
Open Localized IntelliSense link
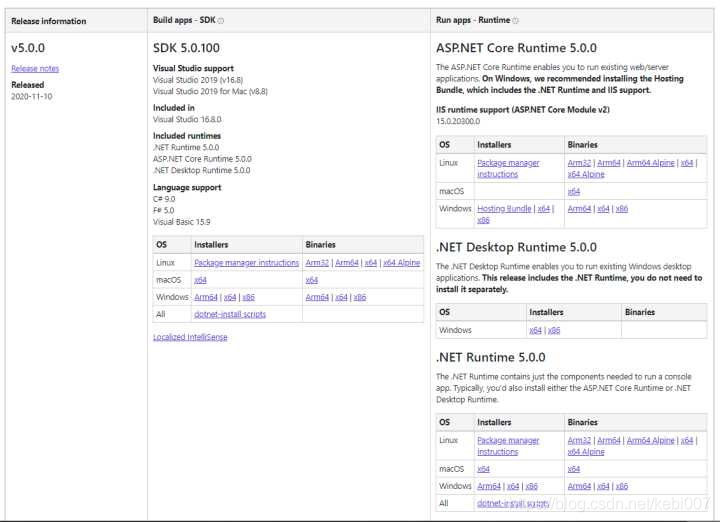[190, 337]
